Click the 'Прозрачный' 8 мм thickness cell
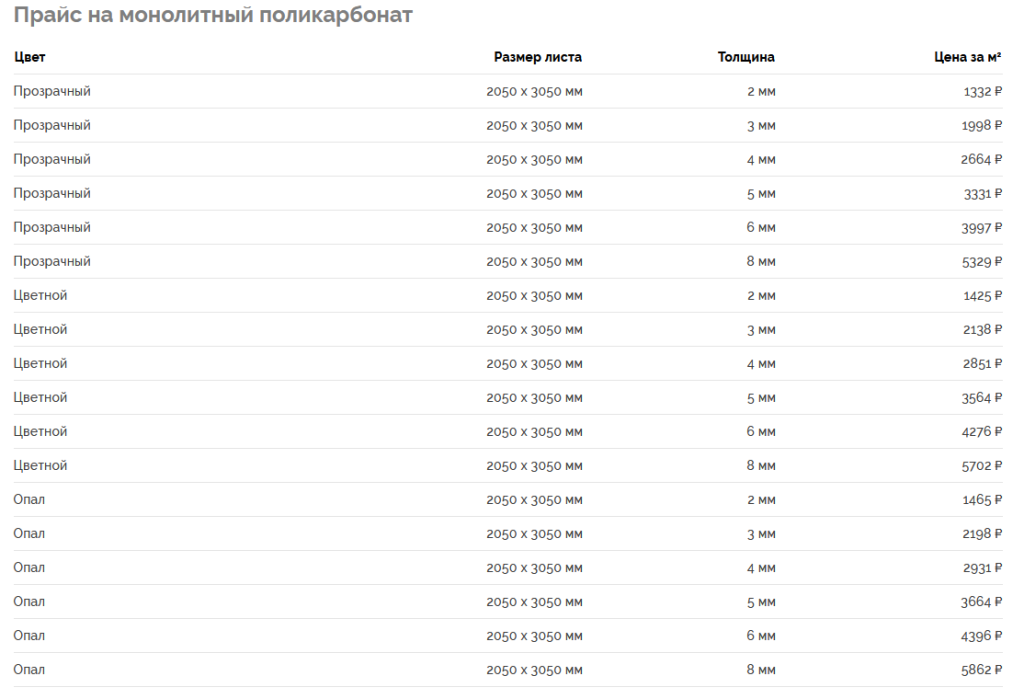Image resolution: width=1024 pixels, height=699 pixels. (x=760, y=262)
